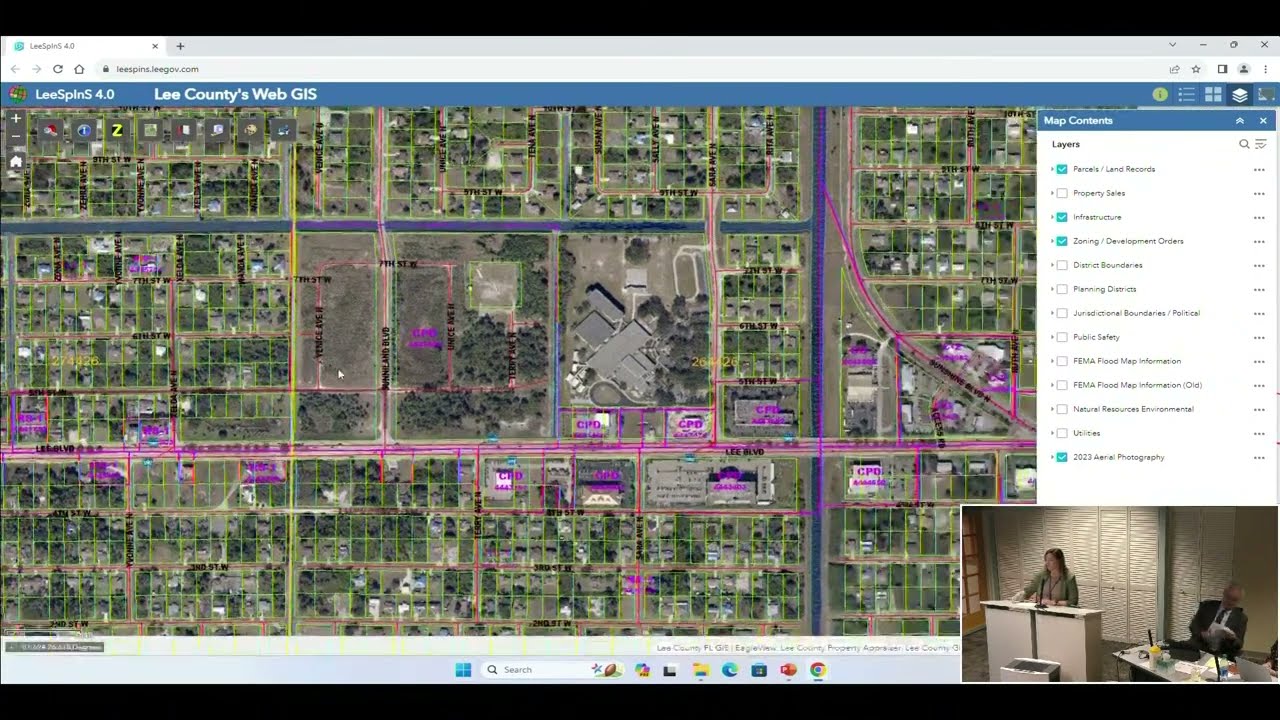
Task: Open the Legend list widget in header
Action: (1187, 95)
